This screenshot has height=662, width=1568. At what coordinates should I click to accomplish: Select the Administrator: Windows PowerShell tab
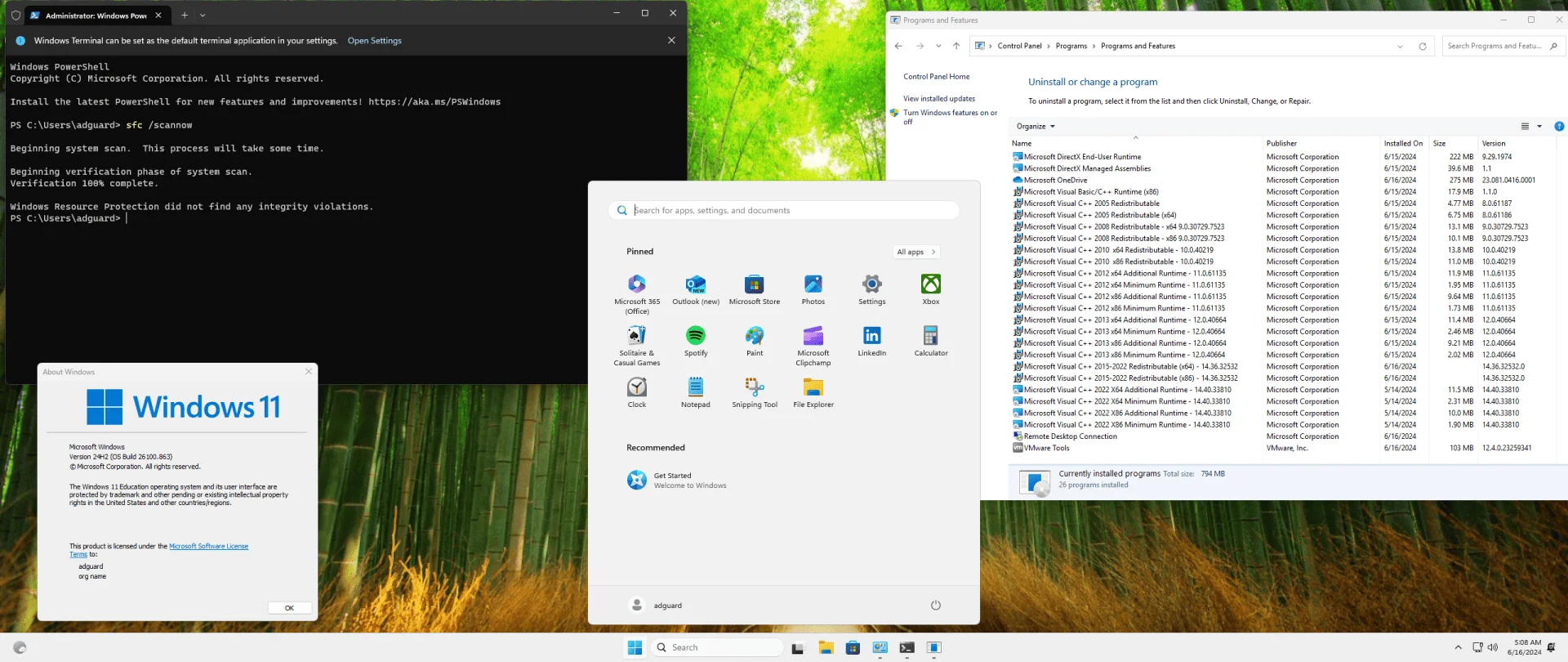[x=96, y=15]
